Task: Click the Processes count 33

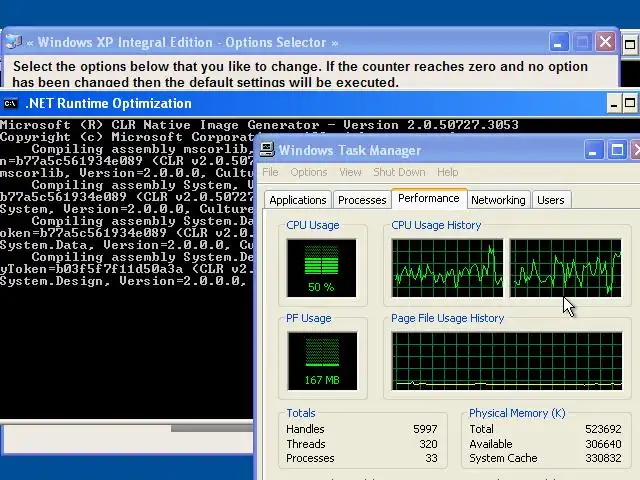Action: point(431,458)
